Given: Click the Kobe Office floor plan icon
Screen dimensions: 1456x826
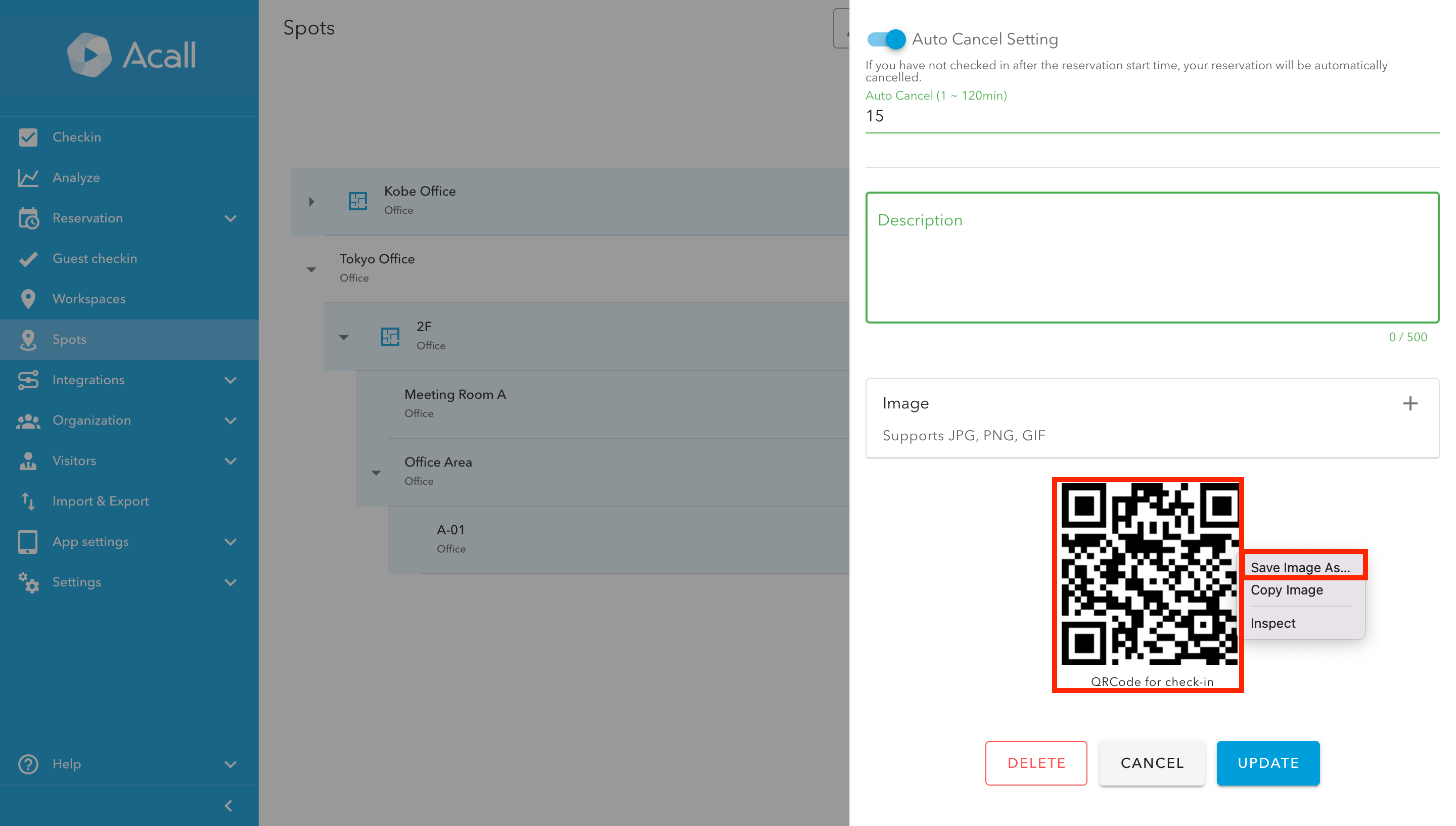Looking at the screenshot, I should [357, 200].
